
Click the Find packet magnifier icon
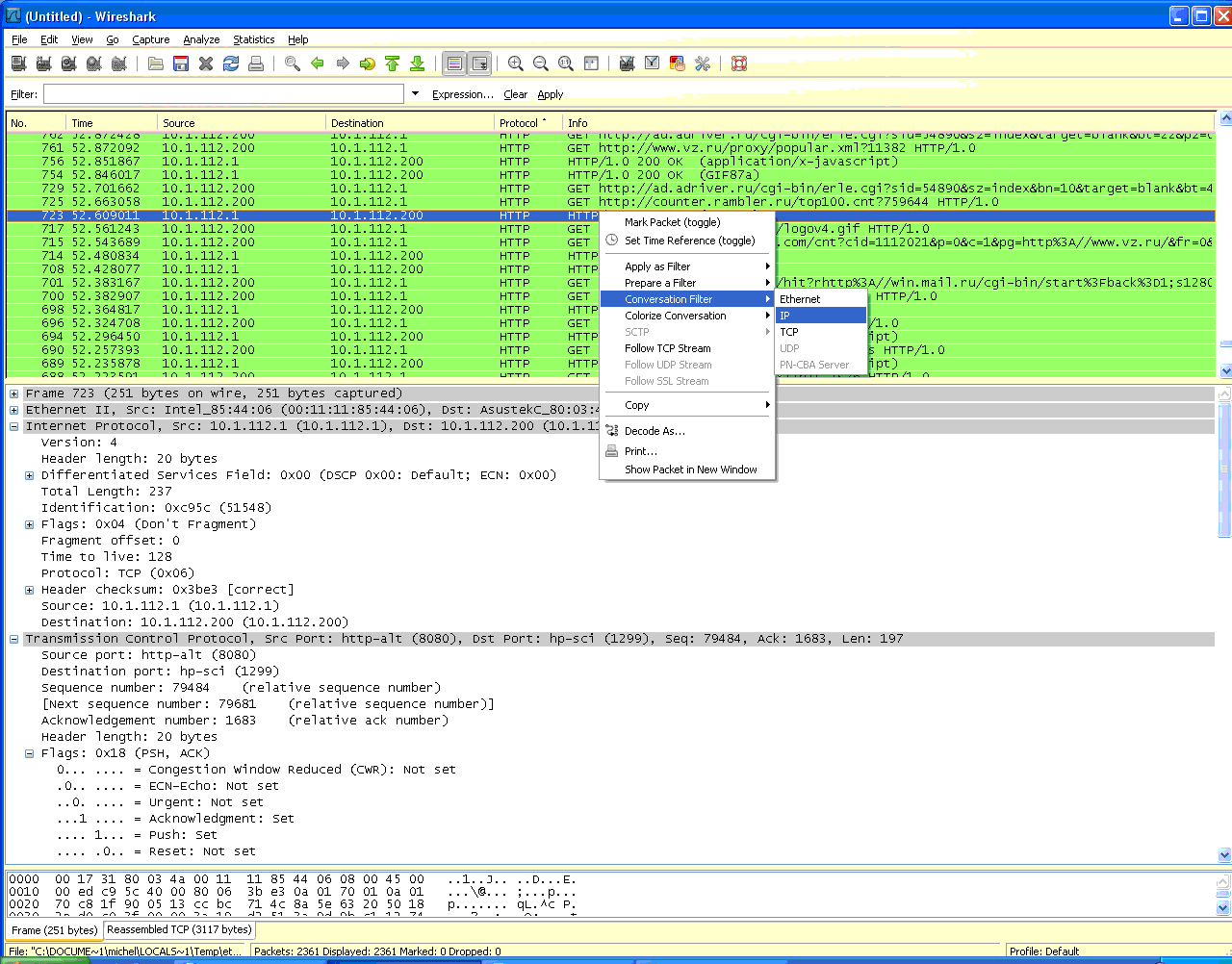292,63
